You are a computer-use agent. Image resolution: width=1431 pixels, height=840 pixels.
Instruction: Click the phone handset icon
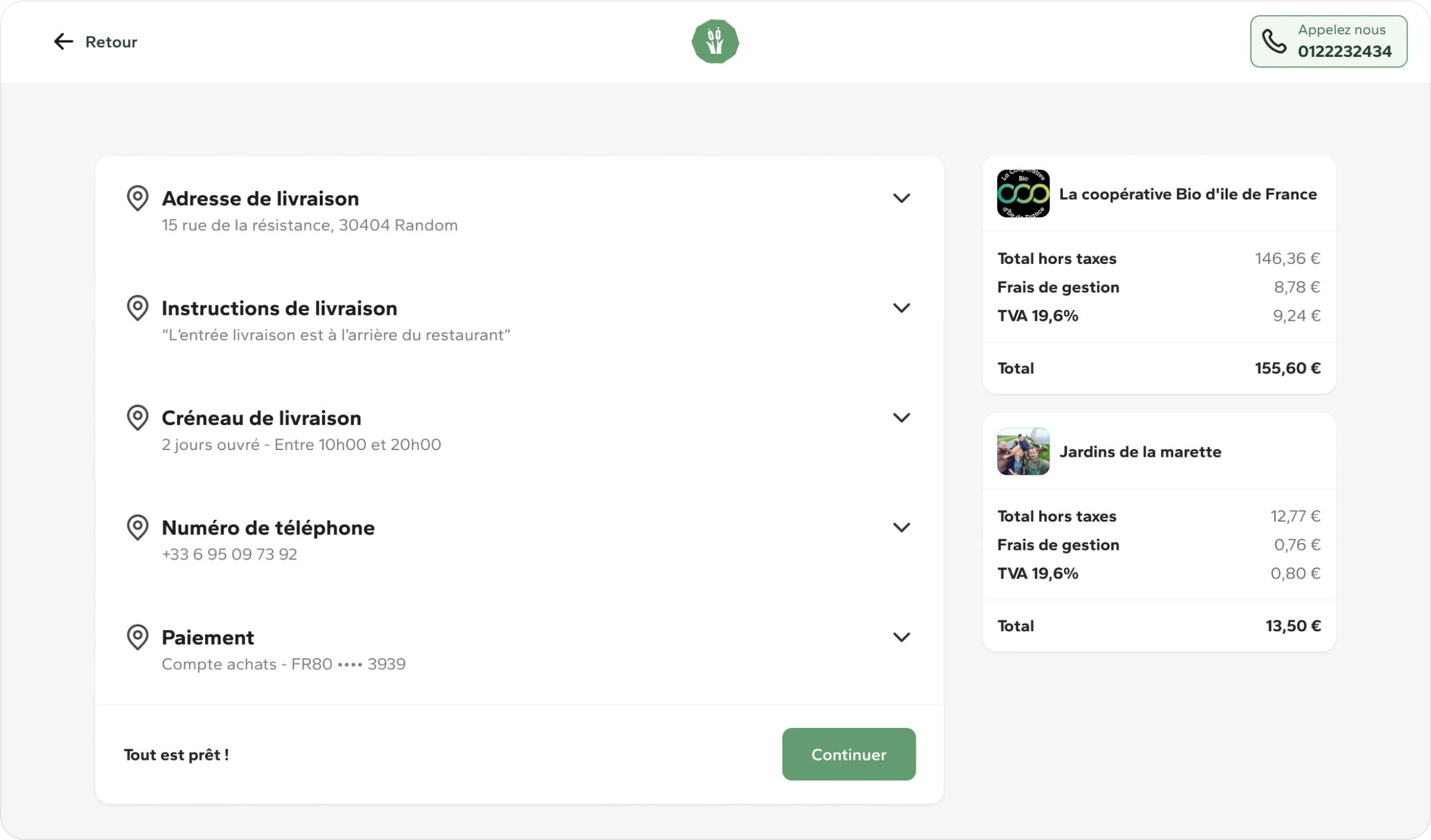pyautogui.click(x=1274, y=42)
